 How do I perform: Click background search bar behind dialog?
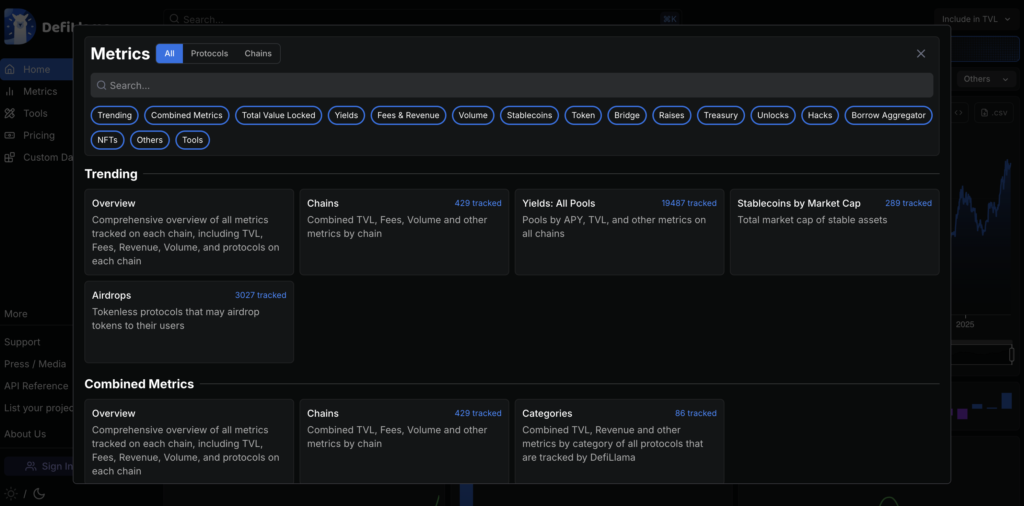tap(421, 19)
